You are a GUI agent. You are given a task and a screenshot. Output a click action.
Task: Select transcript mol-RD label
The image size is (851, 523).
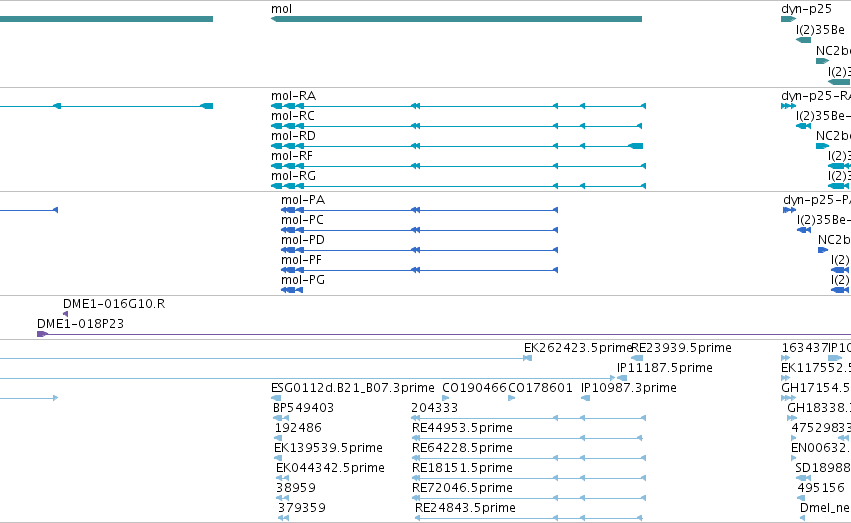[293, 136]
